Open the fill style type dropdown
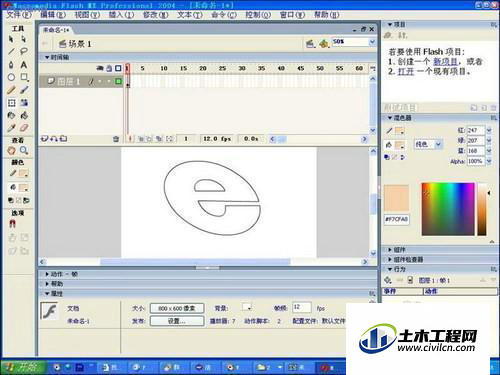Image resolution: width=500 pixels, height=375 pixels. 439,144
